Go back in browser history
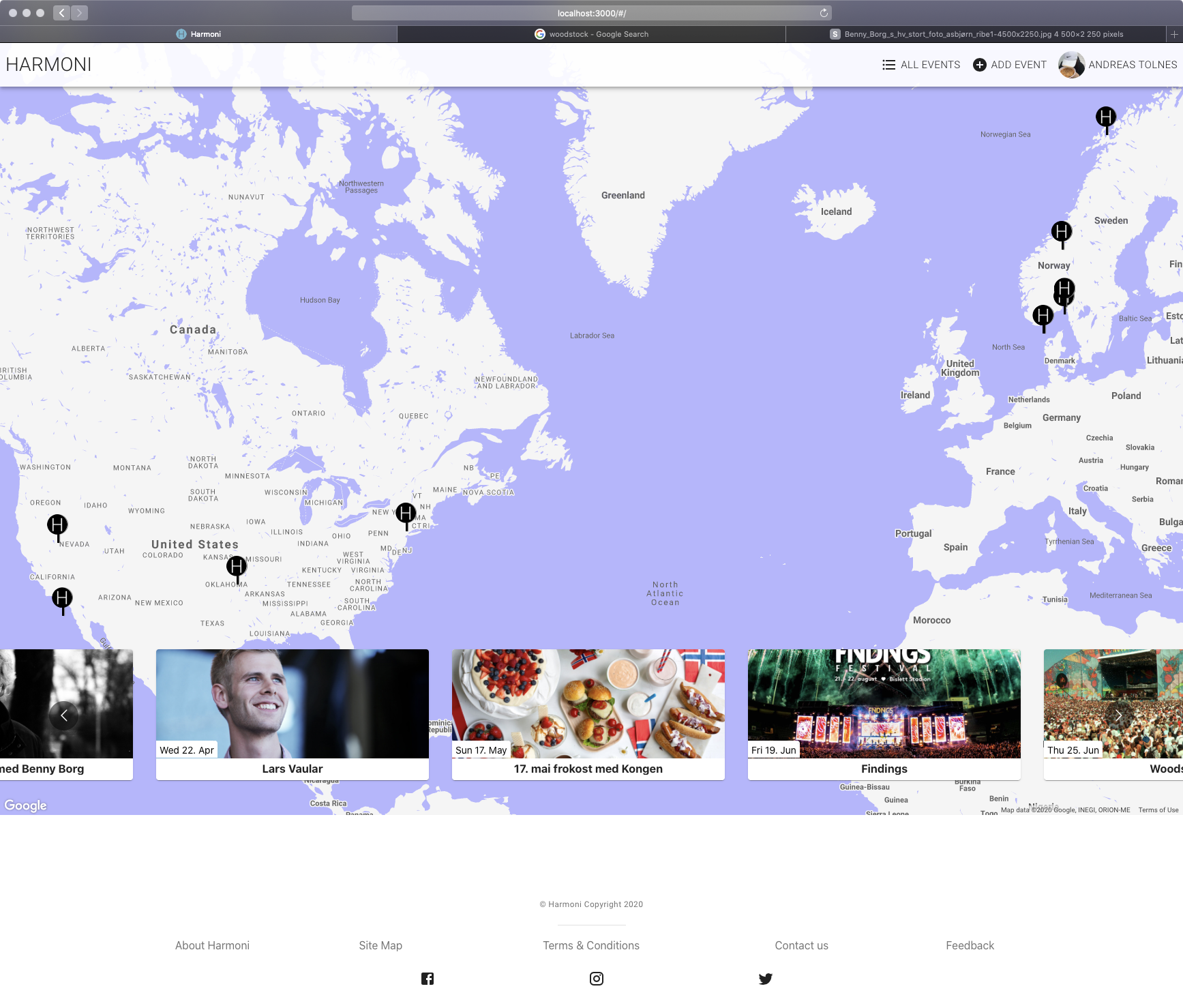1183x1008 pixels. tap(61, 13)
